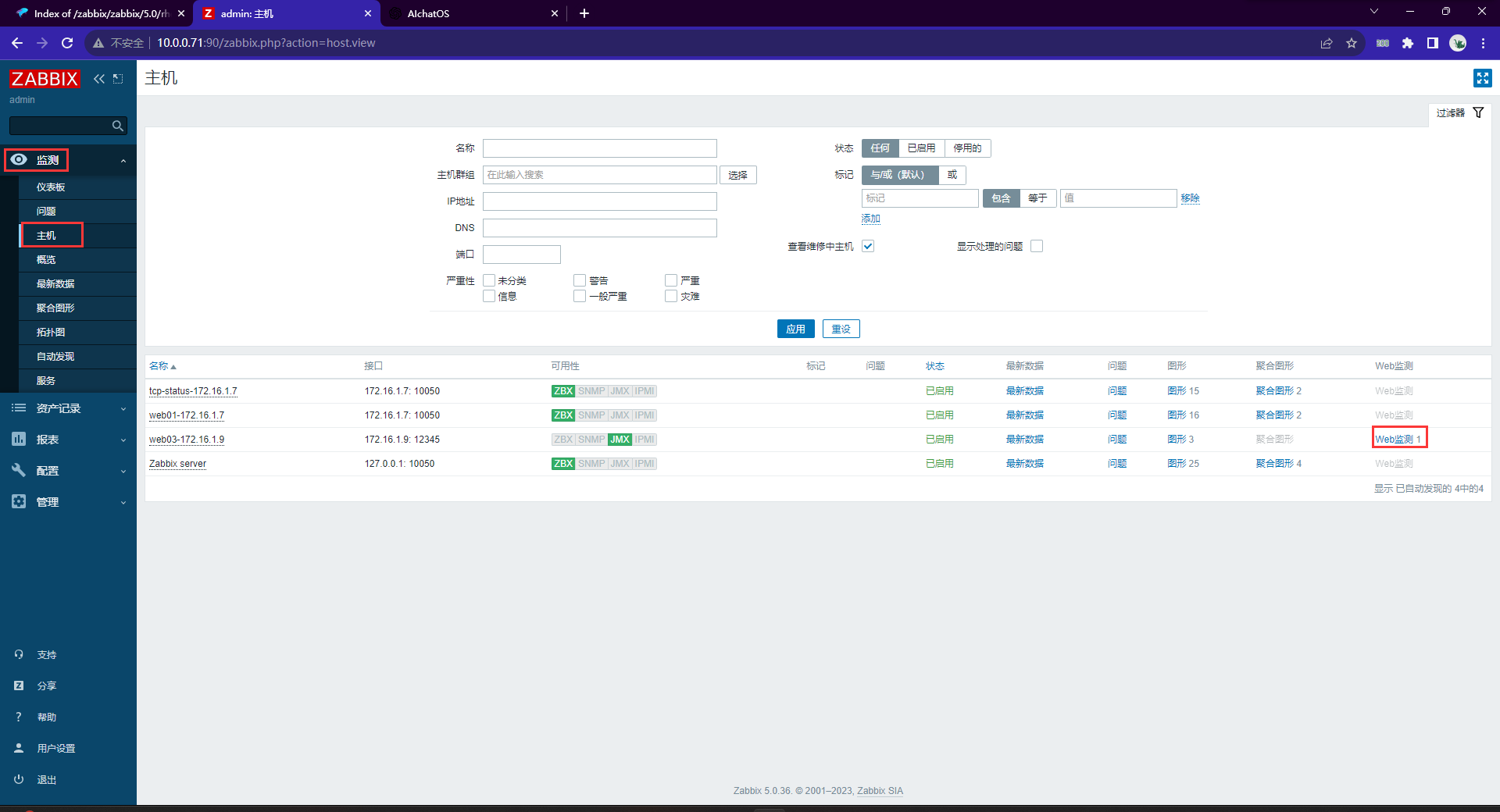Screen dimensions: 1500x812
Task: Click the 分享 Z icon
Action: [19, 686]
